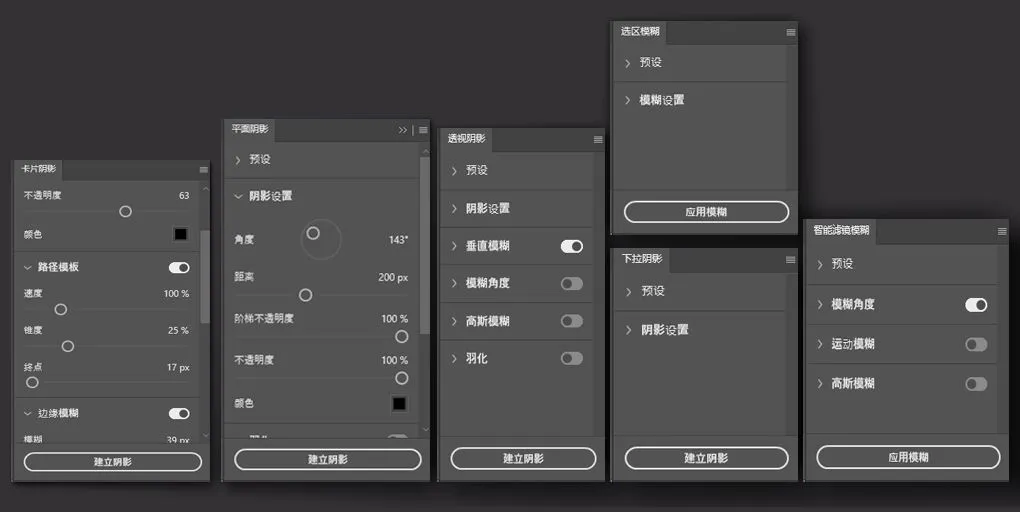
Task: Open the 平面阴影 panel hamburger menu
Action: [x=423, y=130]
